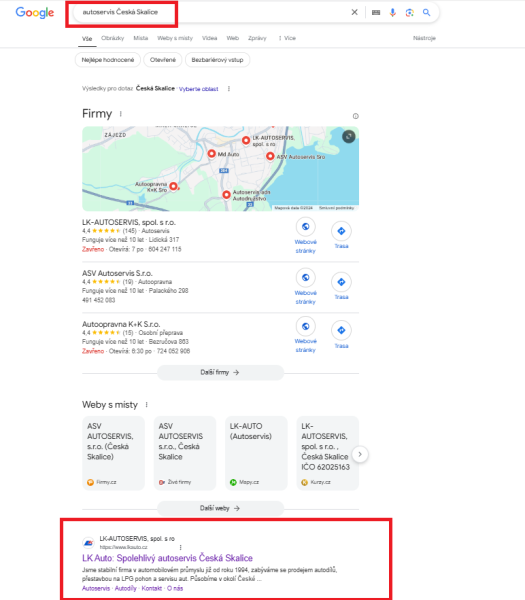This screenshot has height=600, width=525.
Task: Click the Vyberte oblast link
Action: (199, 89)
